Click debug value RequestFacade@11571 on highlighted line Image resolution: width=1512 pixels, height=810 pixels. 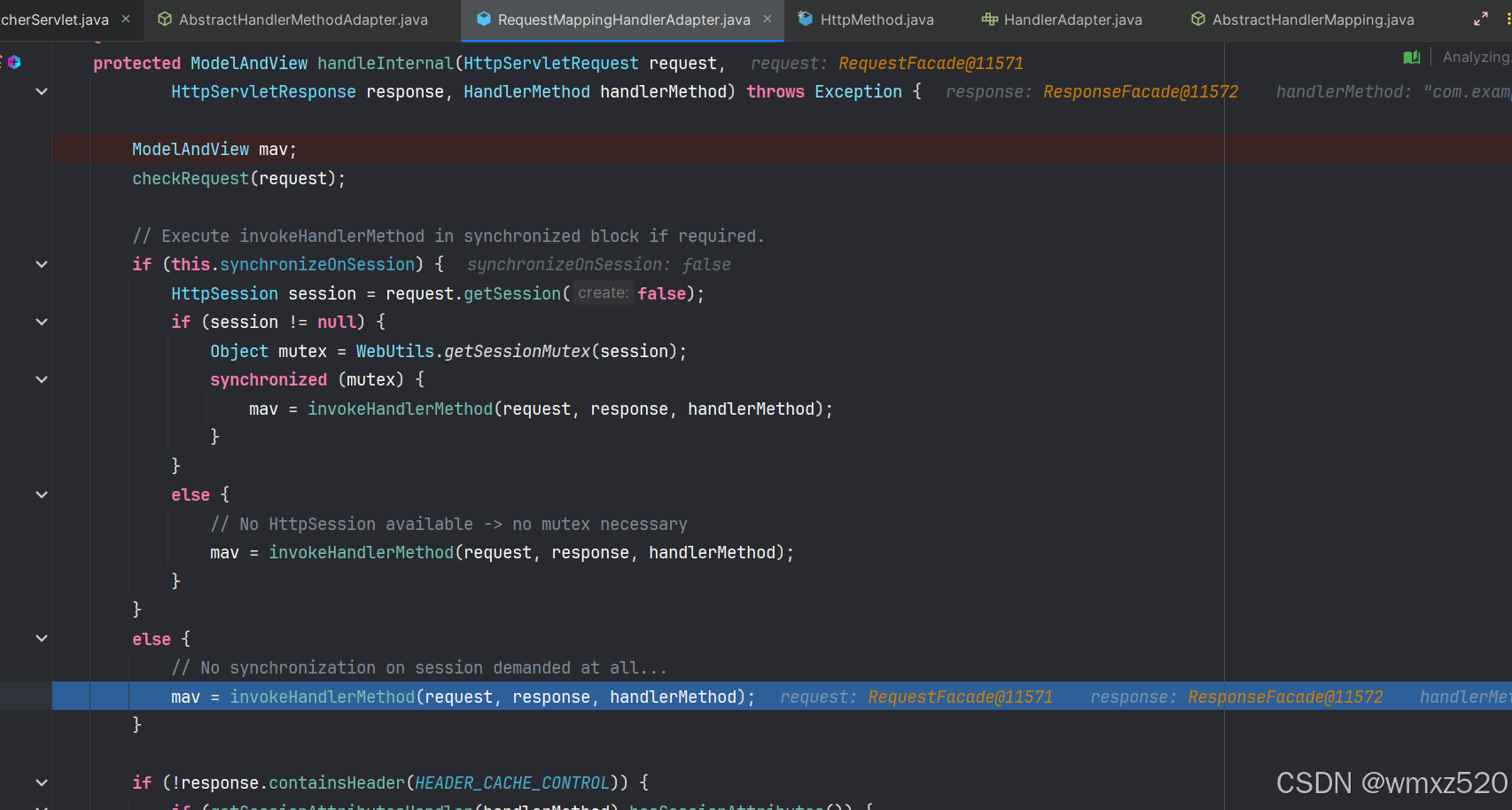960,697
